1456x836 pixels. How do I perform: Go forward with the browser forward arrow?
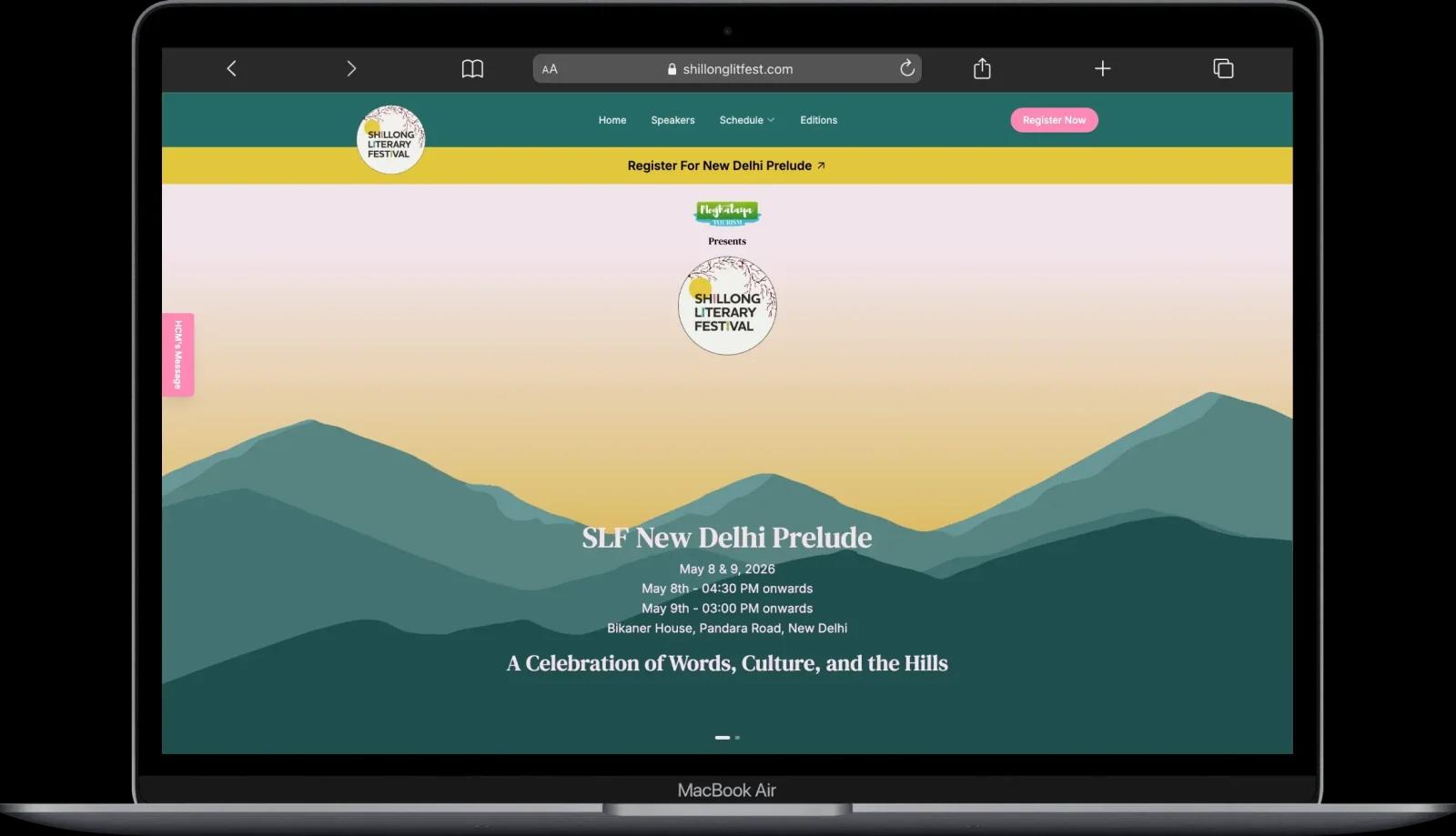click(351, 68)
